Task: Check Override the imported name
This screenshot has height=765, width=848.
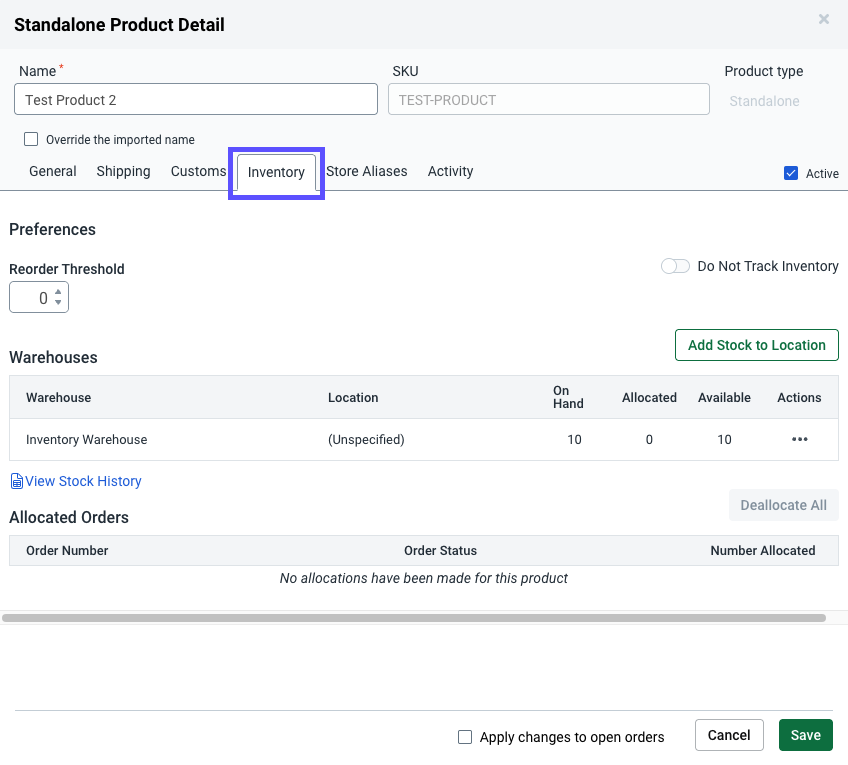Action: (x=31, y=139)
